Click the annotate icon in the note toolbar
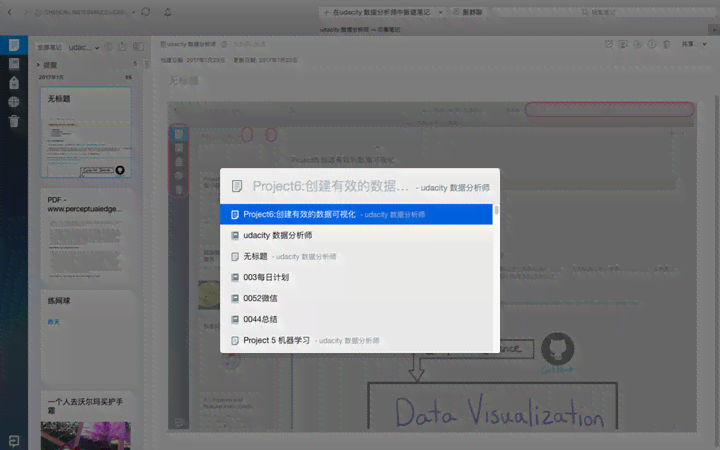720x450 pixels. 638,44
